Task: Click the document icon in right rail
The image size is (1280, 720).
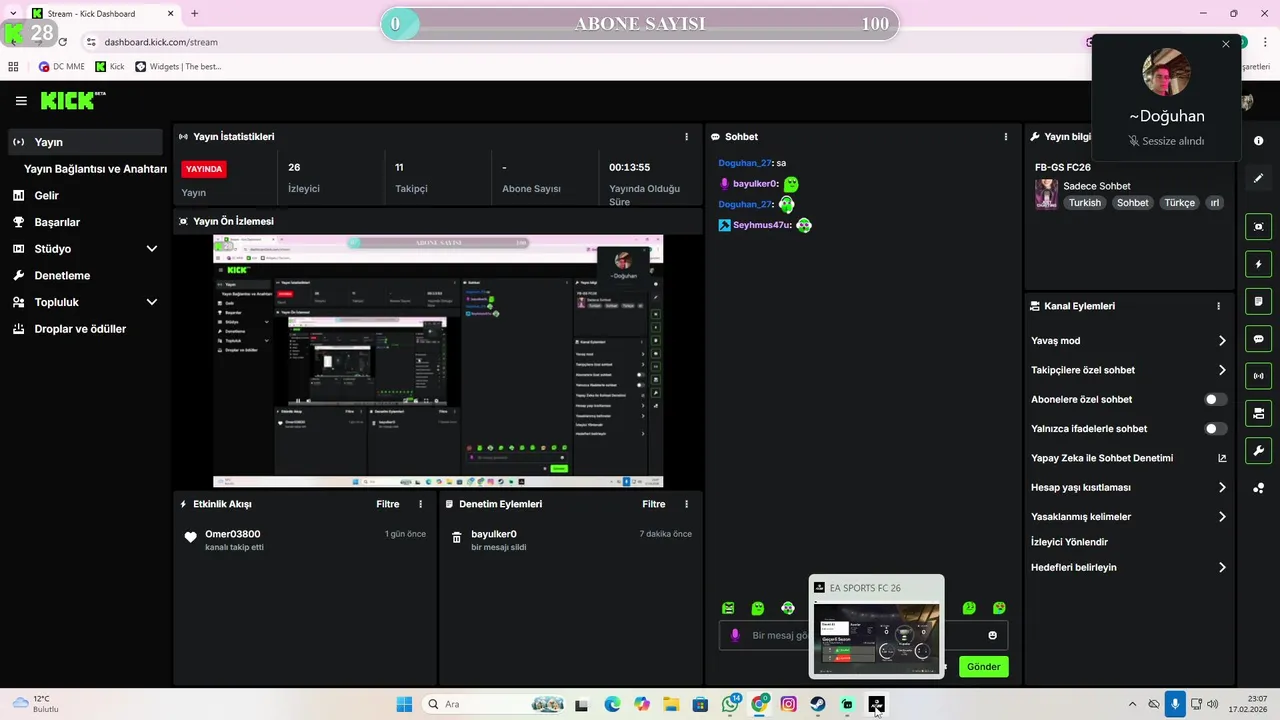Action: (x=1258, y=302)
